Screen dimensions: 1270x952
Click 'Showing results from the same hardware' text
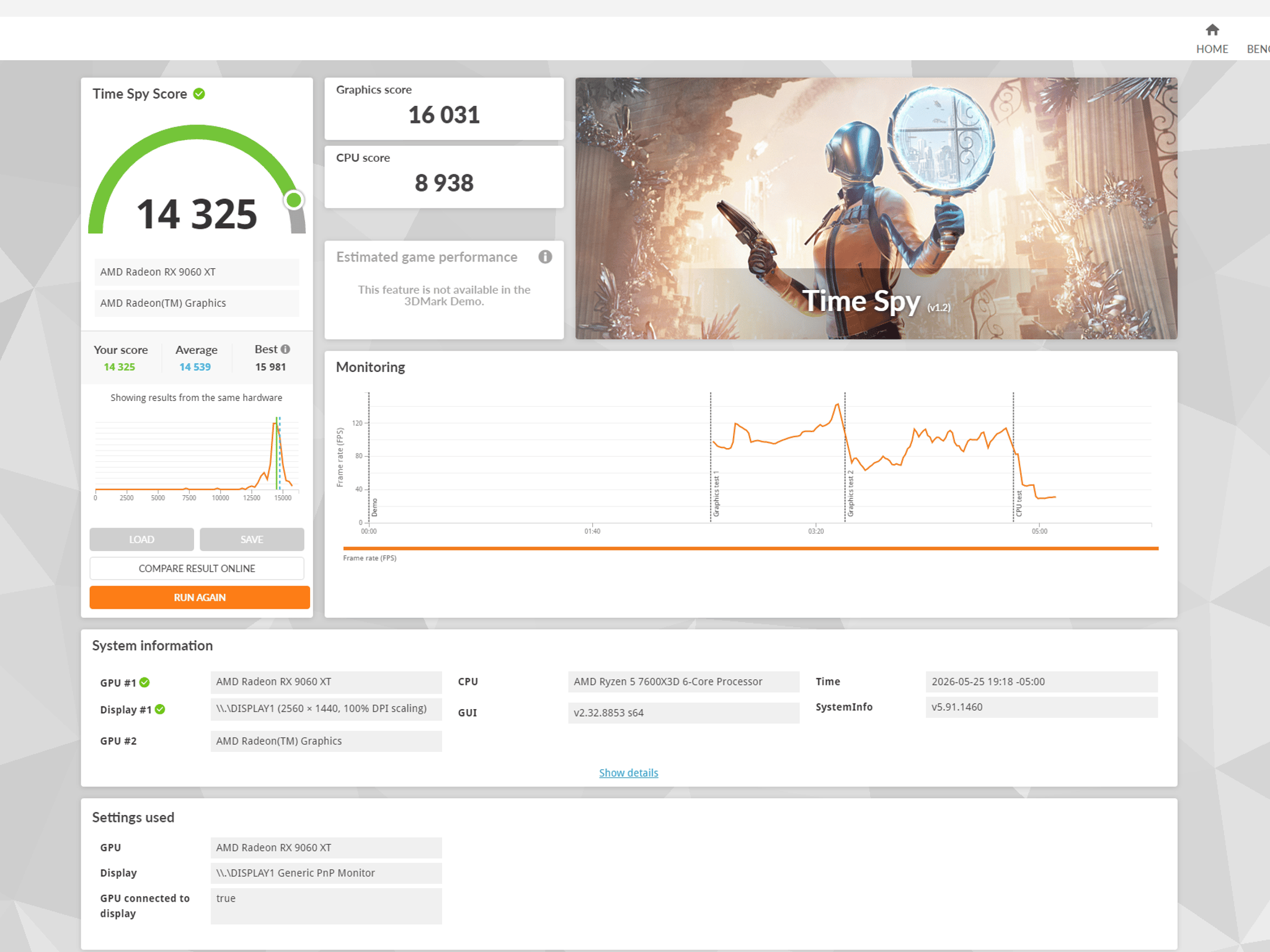coord(196,398)
